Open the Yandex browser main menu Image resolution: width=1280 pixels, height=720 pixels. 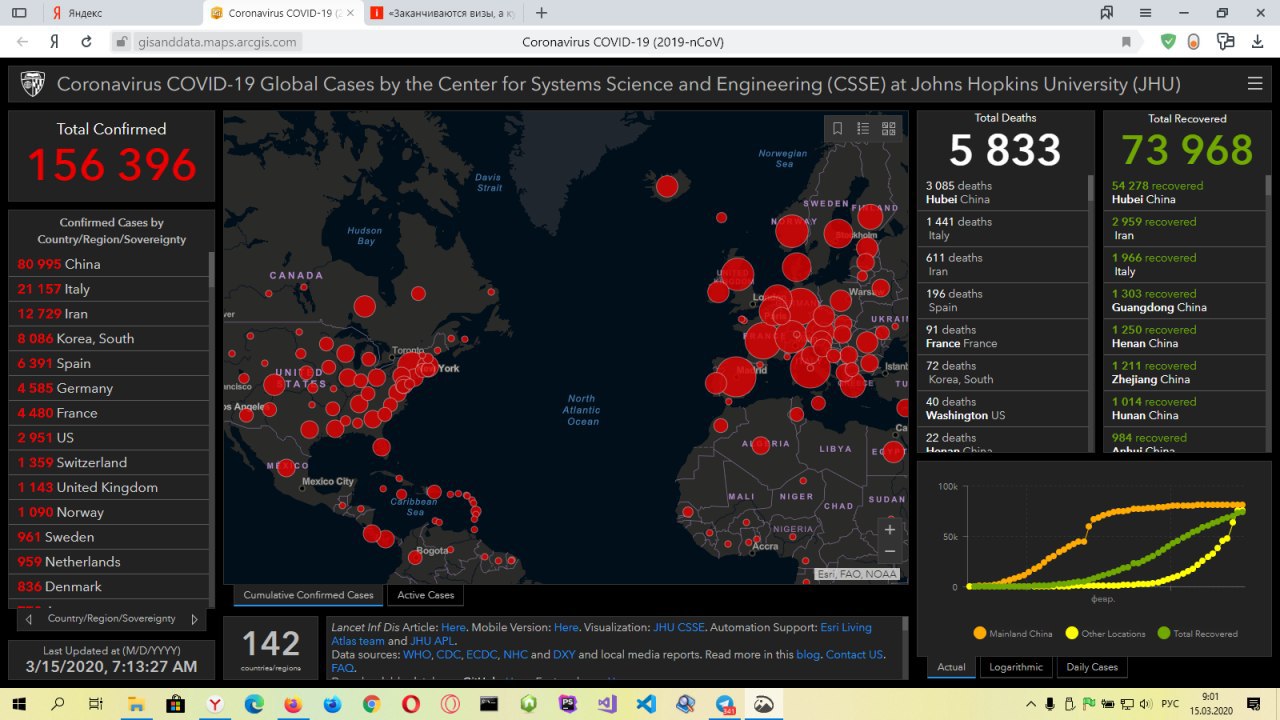click(1146, 13)
